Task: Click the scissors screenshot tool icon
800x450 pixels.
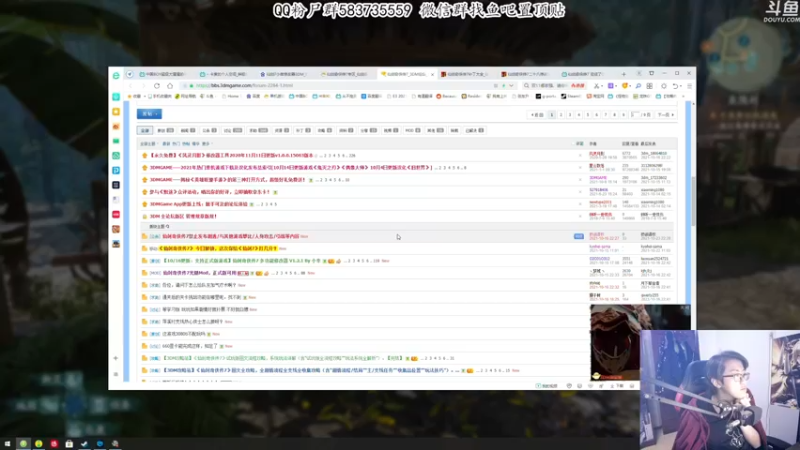Action: point(596,86)
